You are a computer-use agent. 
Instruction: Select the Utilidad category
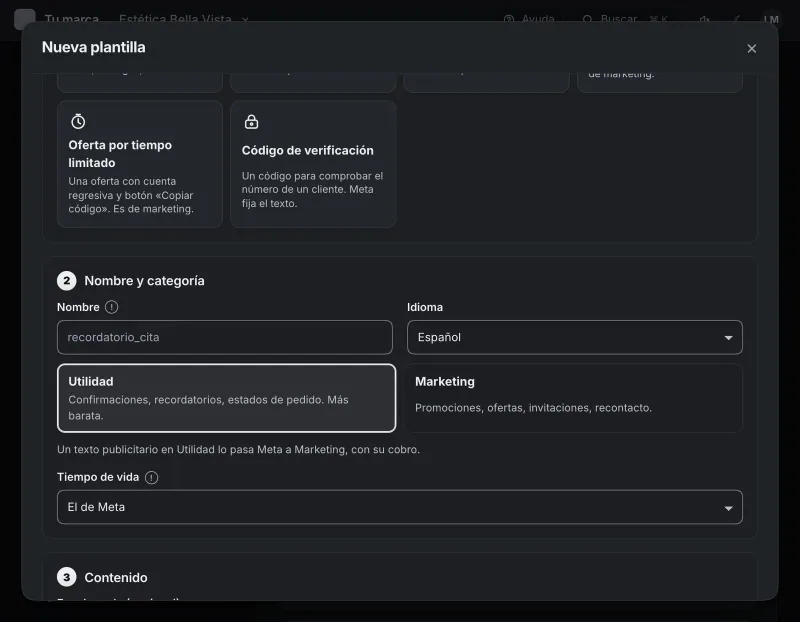(227, 398)
